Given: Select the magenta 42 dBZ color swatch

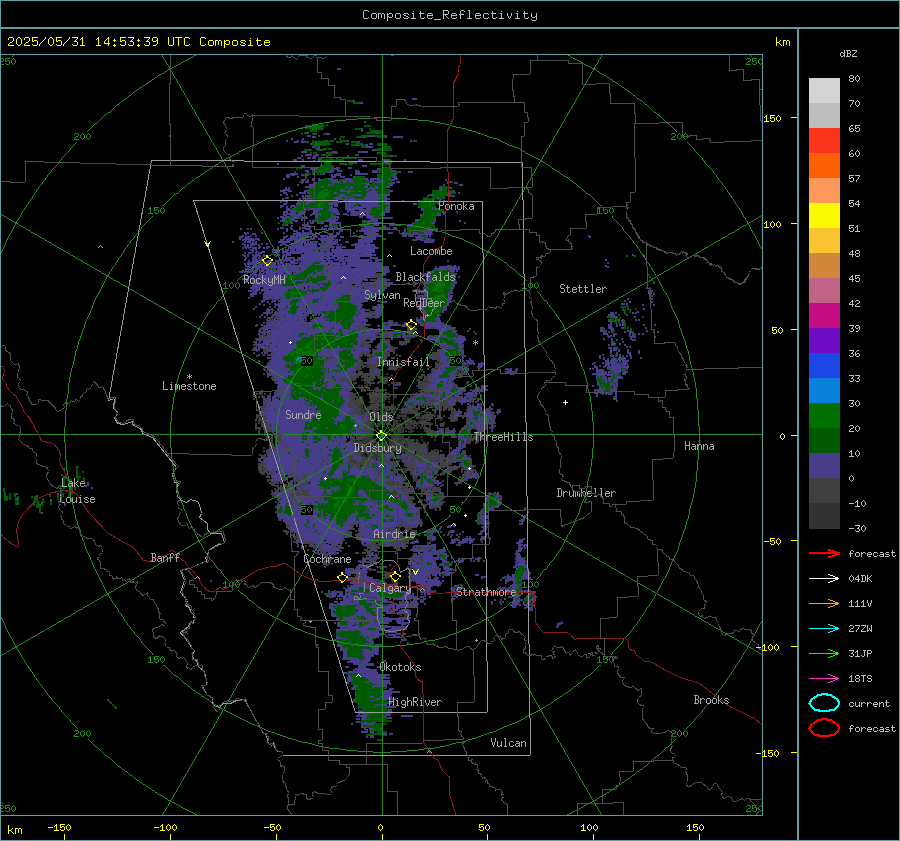Looking at the screenshot, I should 824,315.
